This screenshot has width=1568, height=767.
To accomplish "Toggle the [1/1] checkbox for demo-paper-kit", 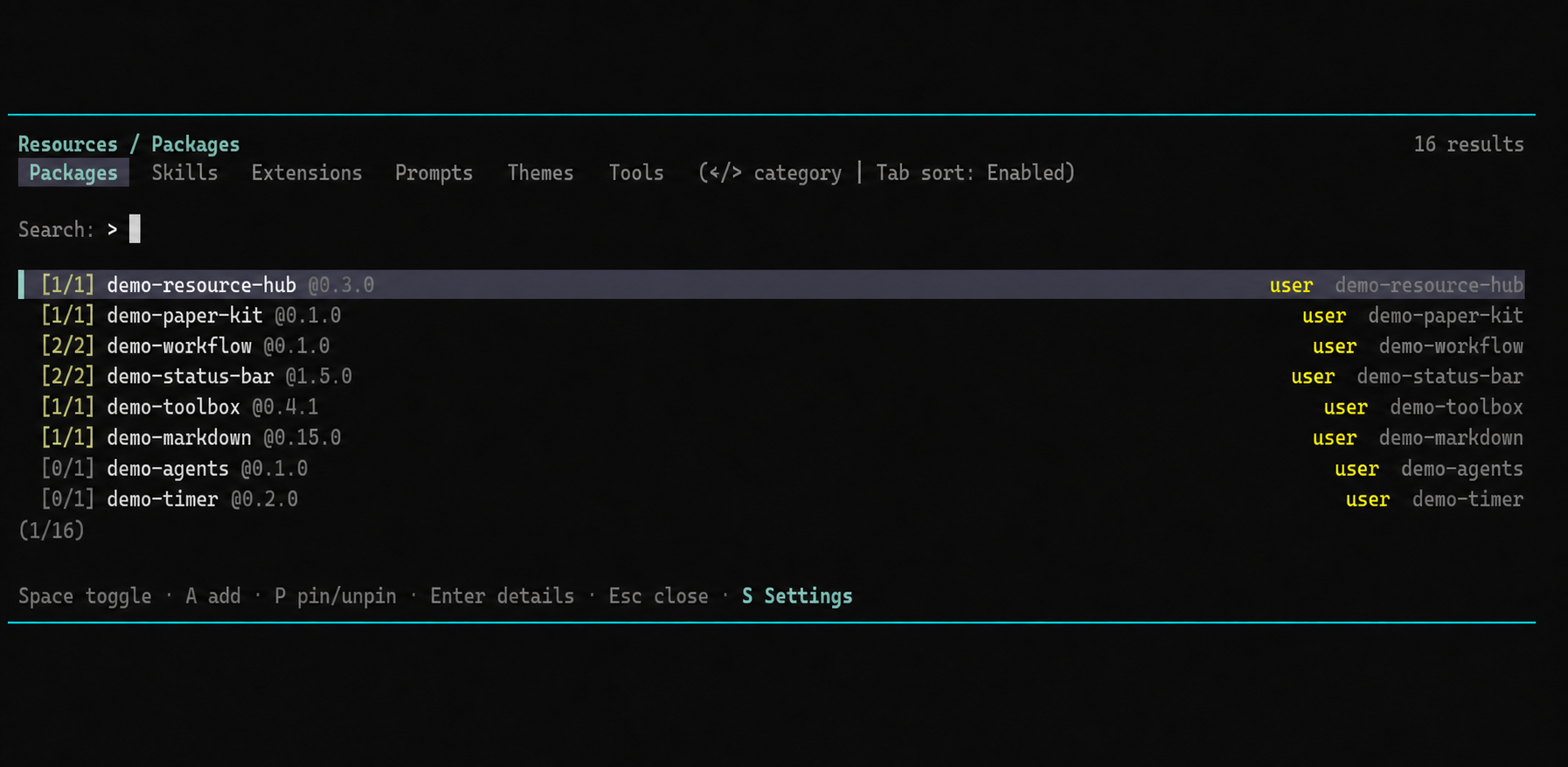I will pyautogui.click(x=67, y=315).
